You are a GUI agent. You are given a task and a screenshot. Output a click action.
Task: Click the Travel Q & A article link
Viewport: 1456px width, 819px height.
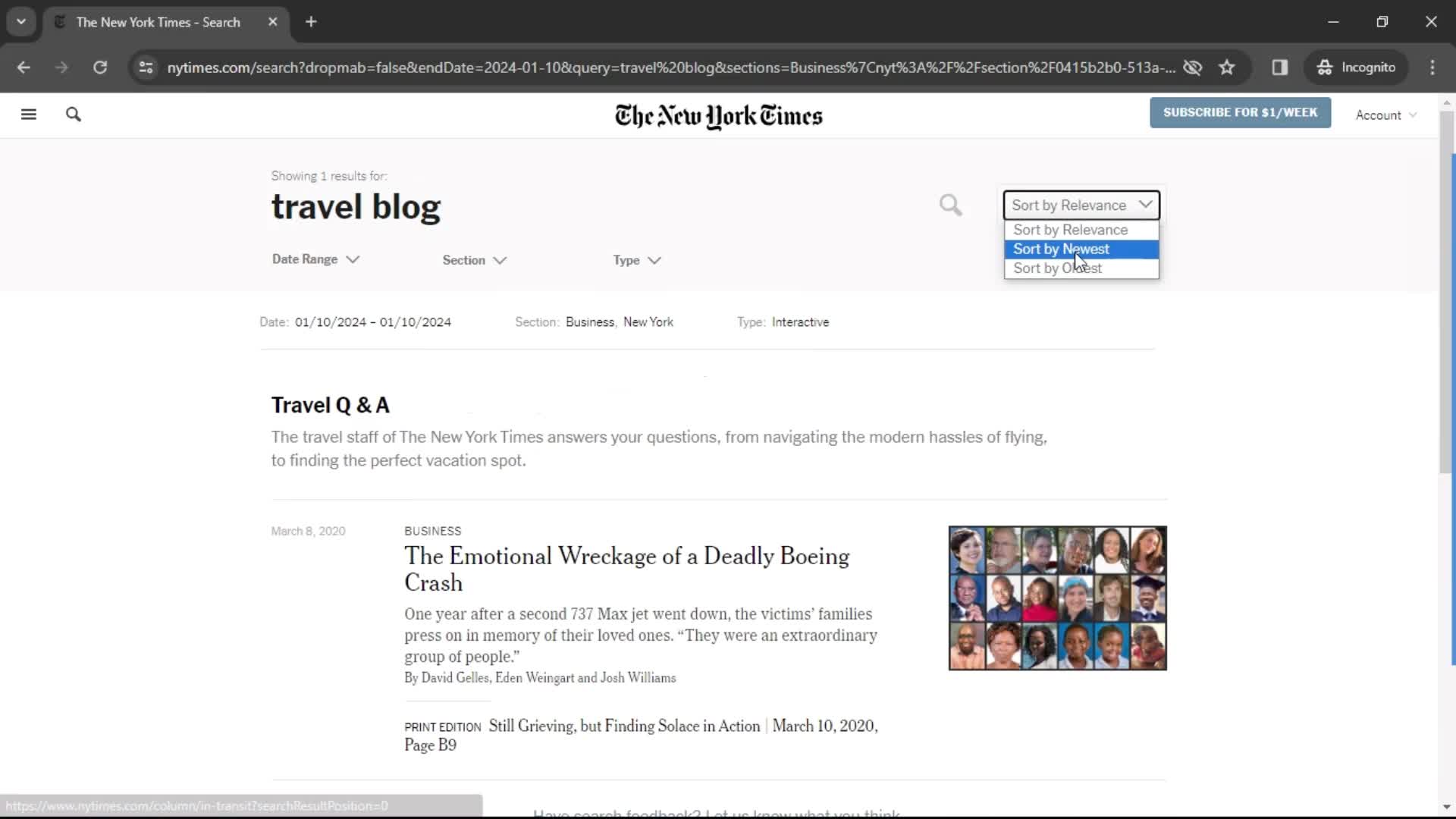329,404
